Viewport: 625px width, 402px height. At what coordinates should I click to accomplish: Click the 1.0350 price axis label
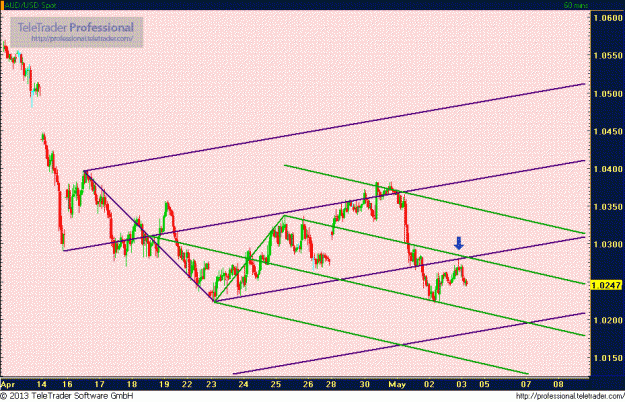pyautogui.click(x=607, y=207)
